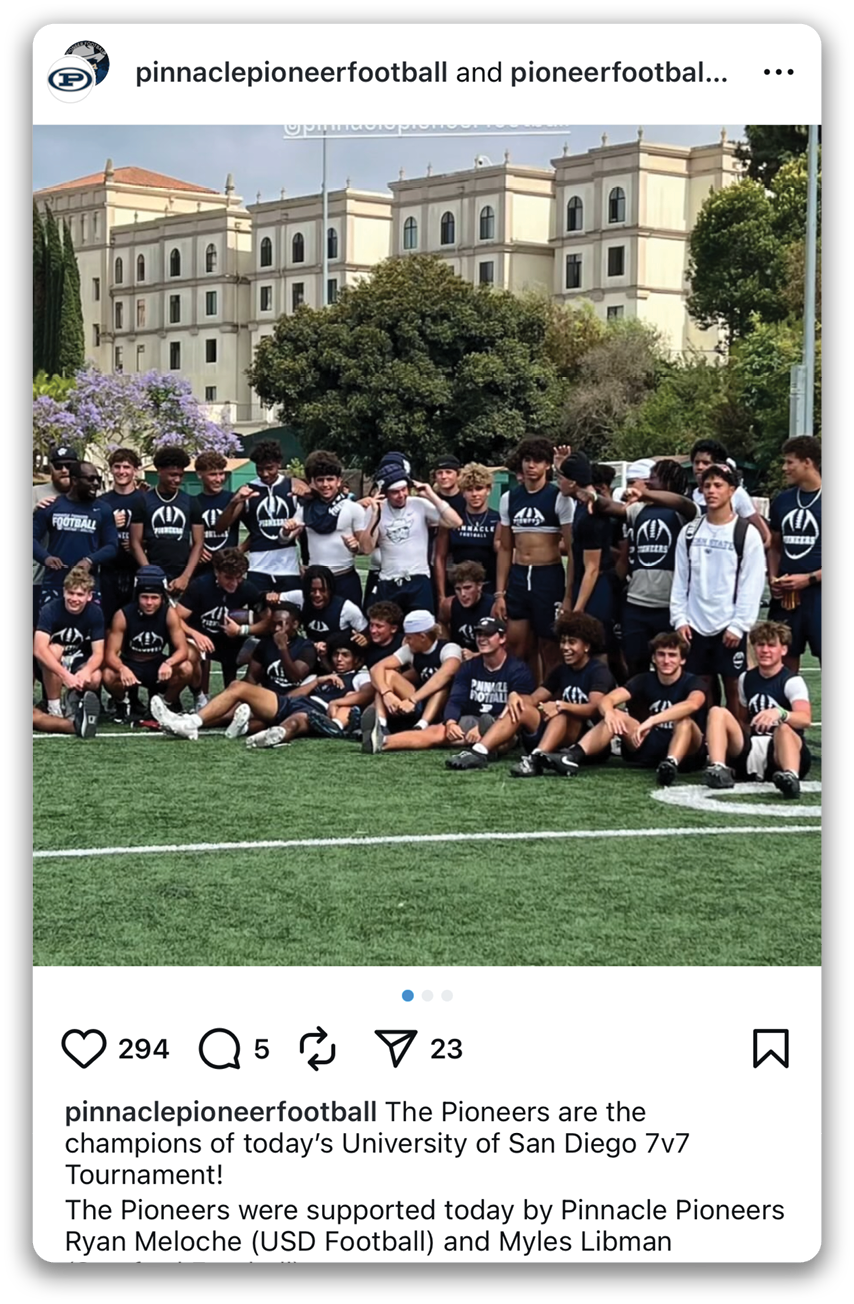Screen dimensions: 854x1304
Task: Select the first carousel dot indicator
Action: tap(407, 995)
